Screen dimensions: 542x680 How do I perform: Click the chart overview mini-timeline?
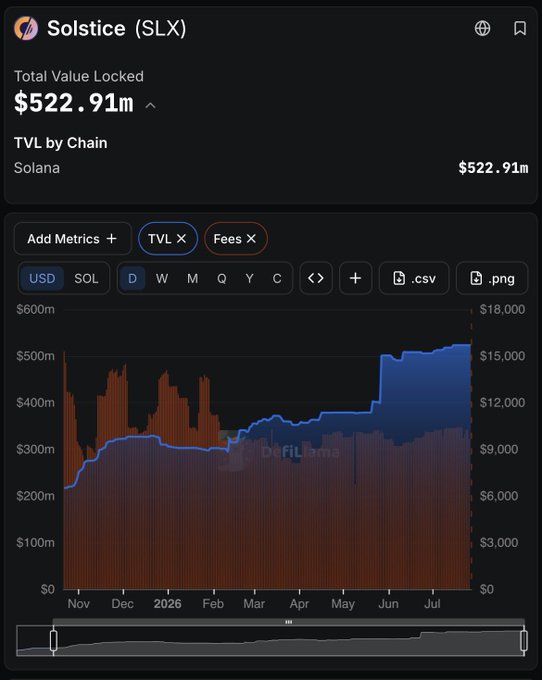(x=271, y=641)
